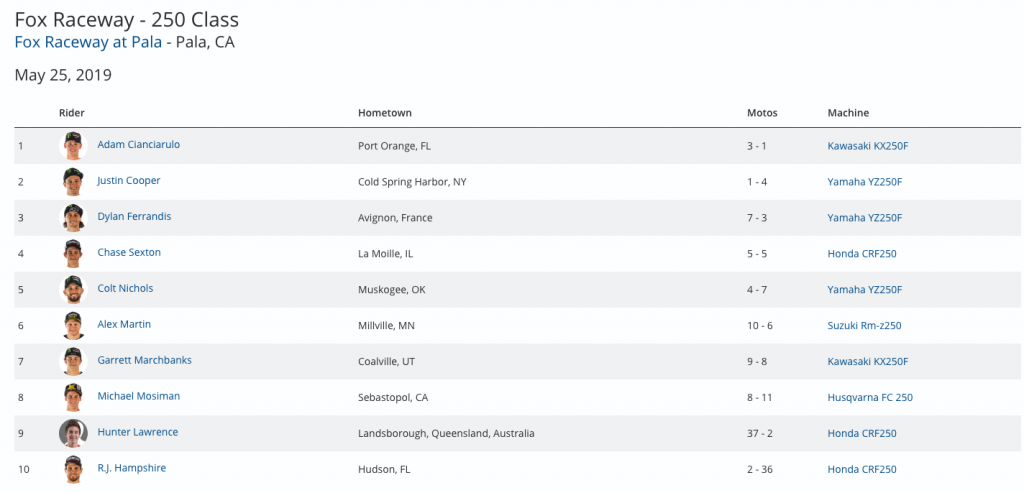Open the Fox Raceway at Pala link
This screenshot has width=1024, height=493.
coord(88,42)
